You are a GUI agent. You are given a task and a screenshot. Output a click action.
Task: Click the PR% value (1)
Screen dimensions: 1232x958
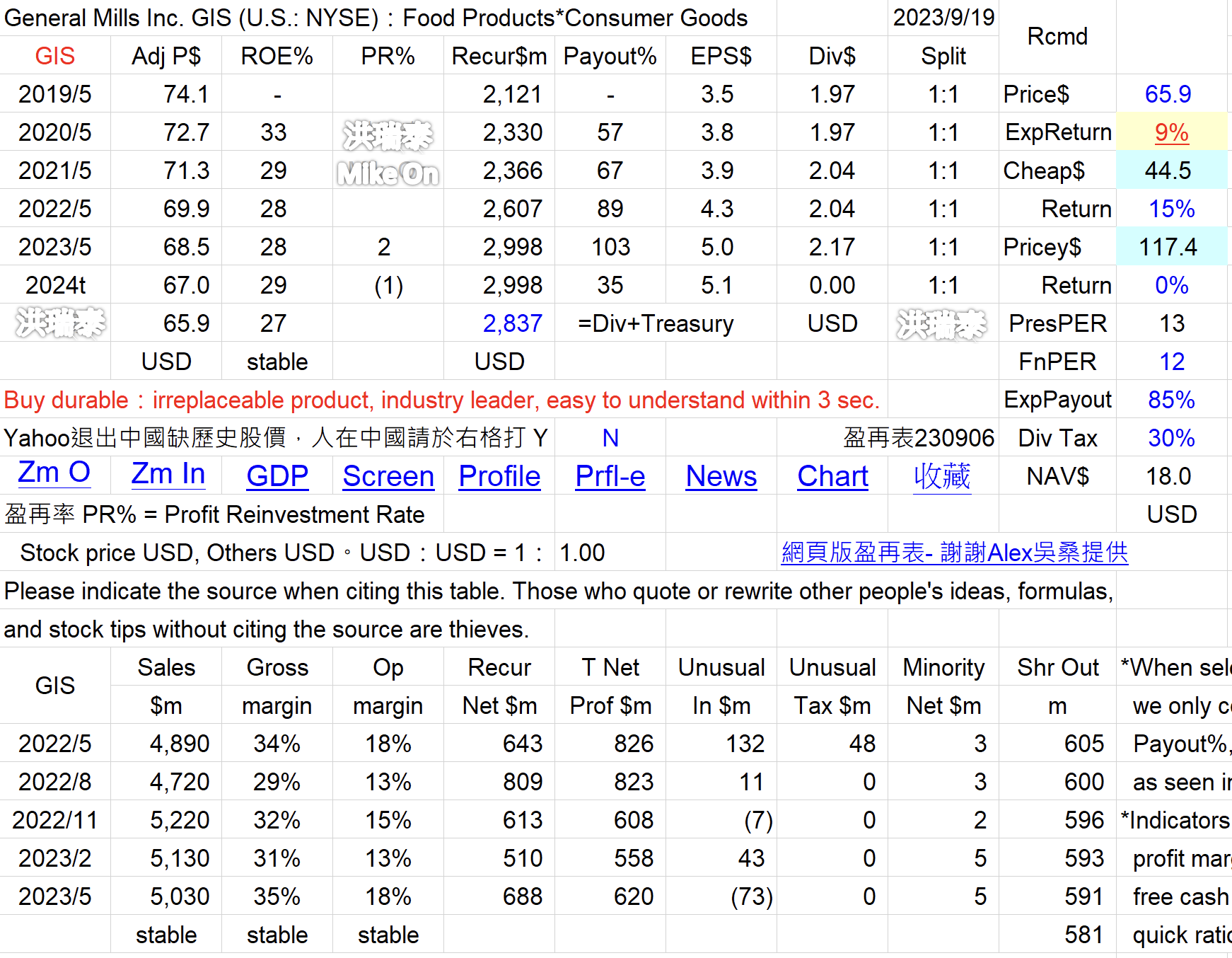coord(388,285)
